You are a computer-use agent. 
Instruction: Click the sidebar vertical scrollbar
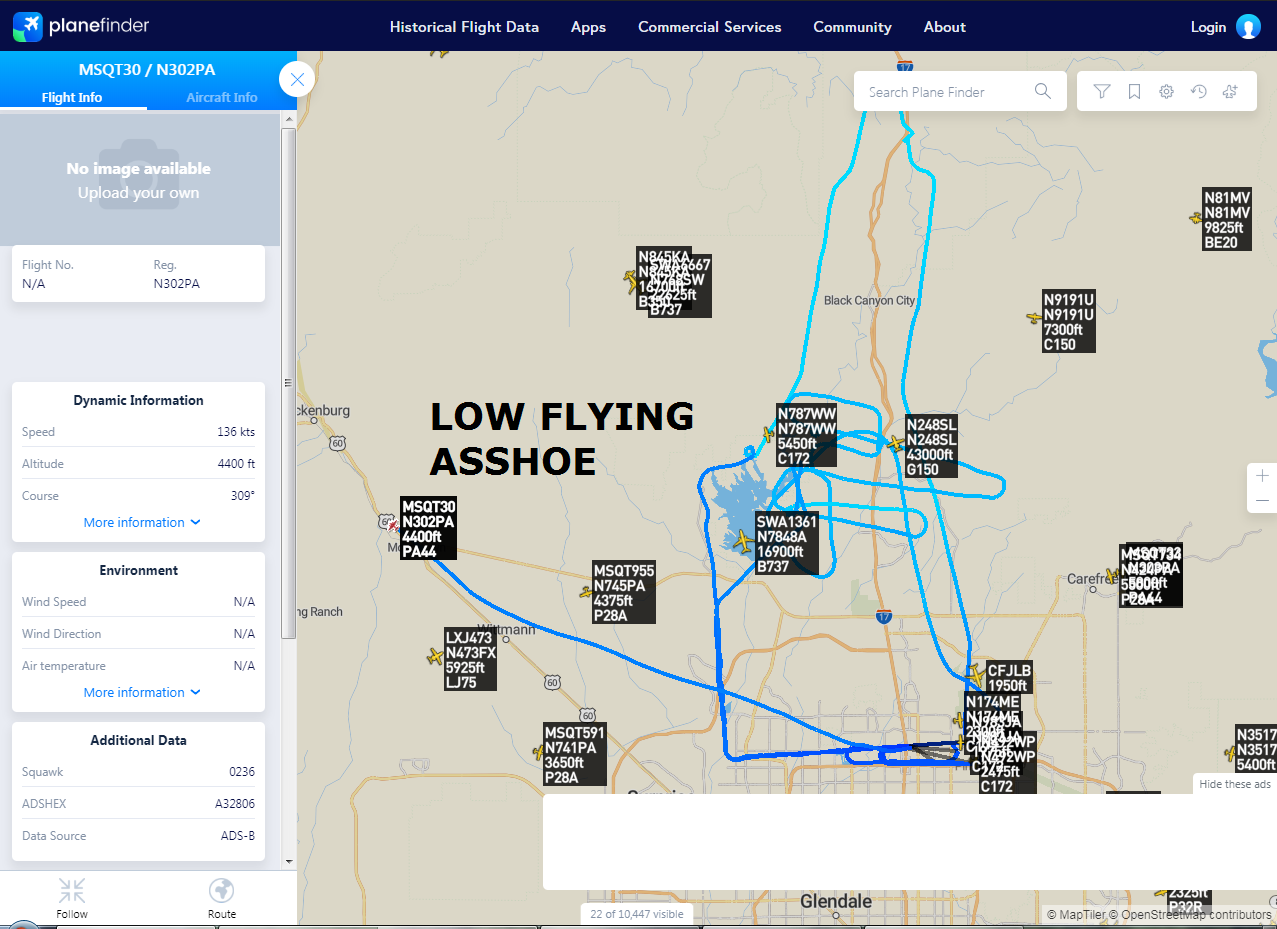click(x=289, y=384)
